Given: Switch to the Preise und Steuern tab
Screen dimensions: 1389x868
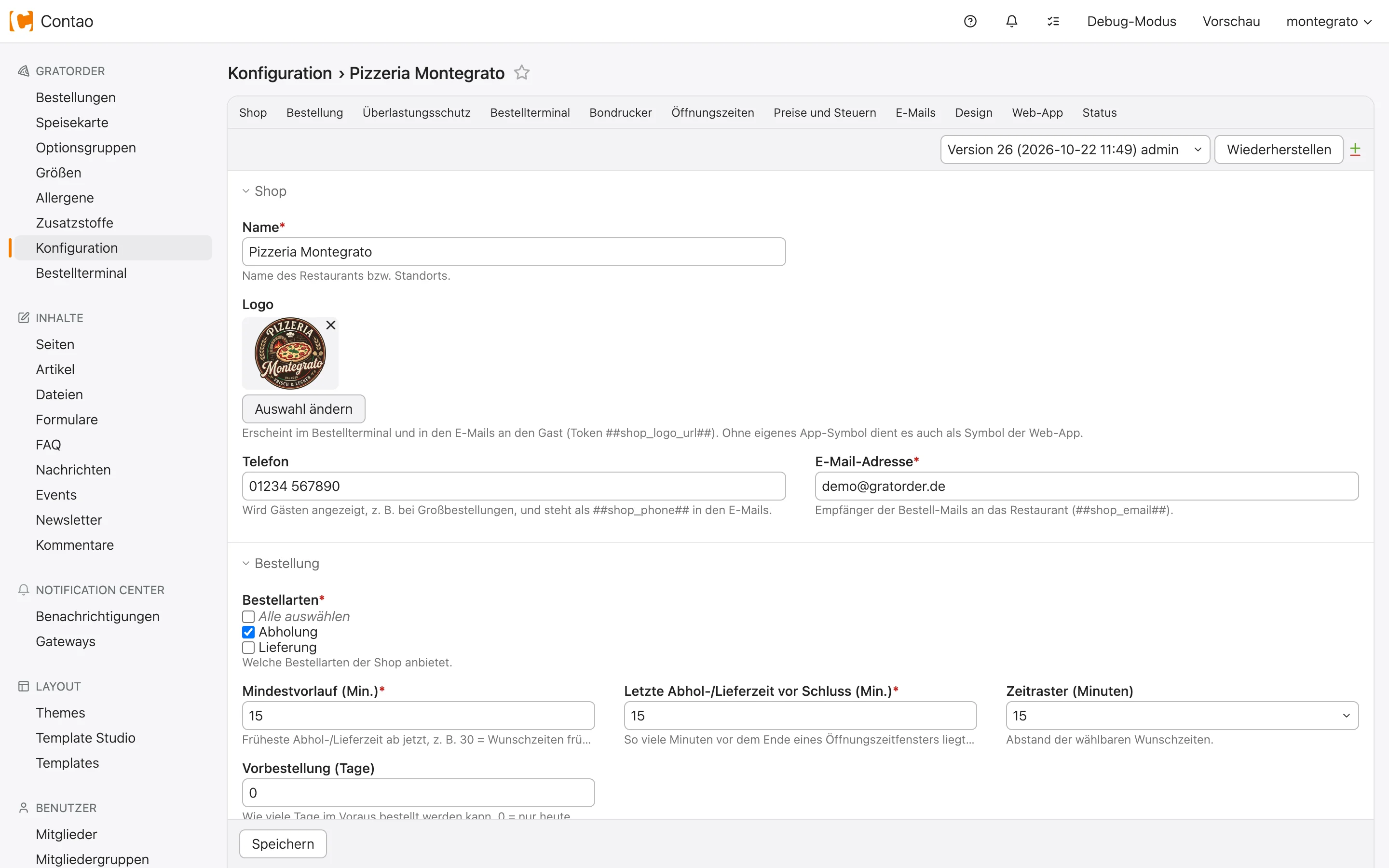Looking at the screenshot, I should pos(824,113).
